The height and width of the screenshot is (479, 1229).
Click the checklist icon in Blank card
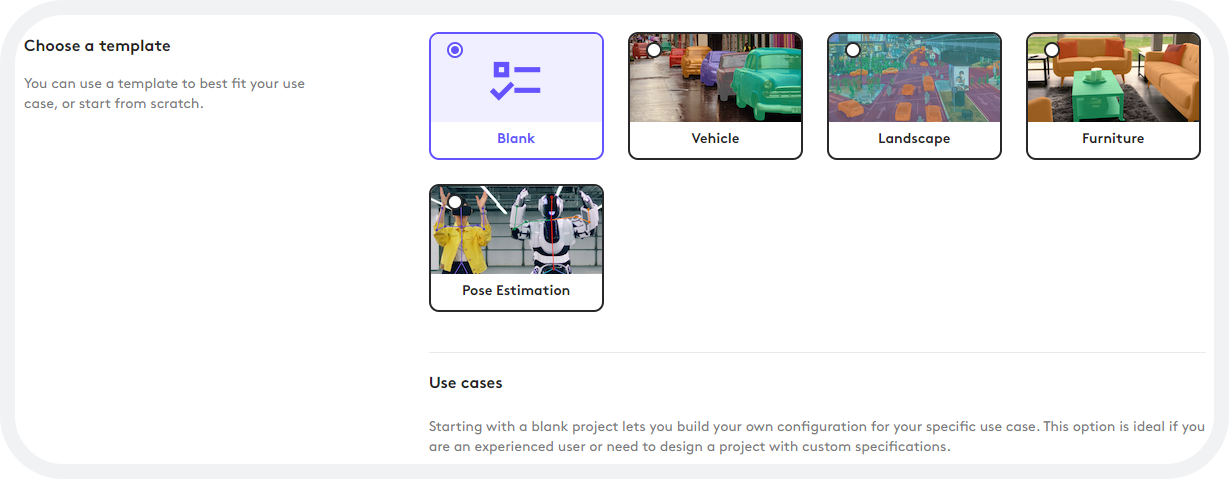tap(515, 81)
